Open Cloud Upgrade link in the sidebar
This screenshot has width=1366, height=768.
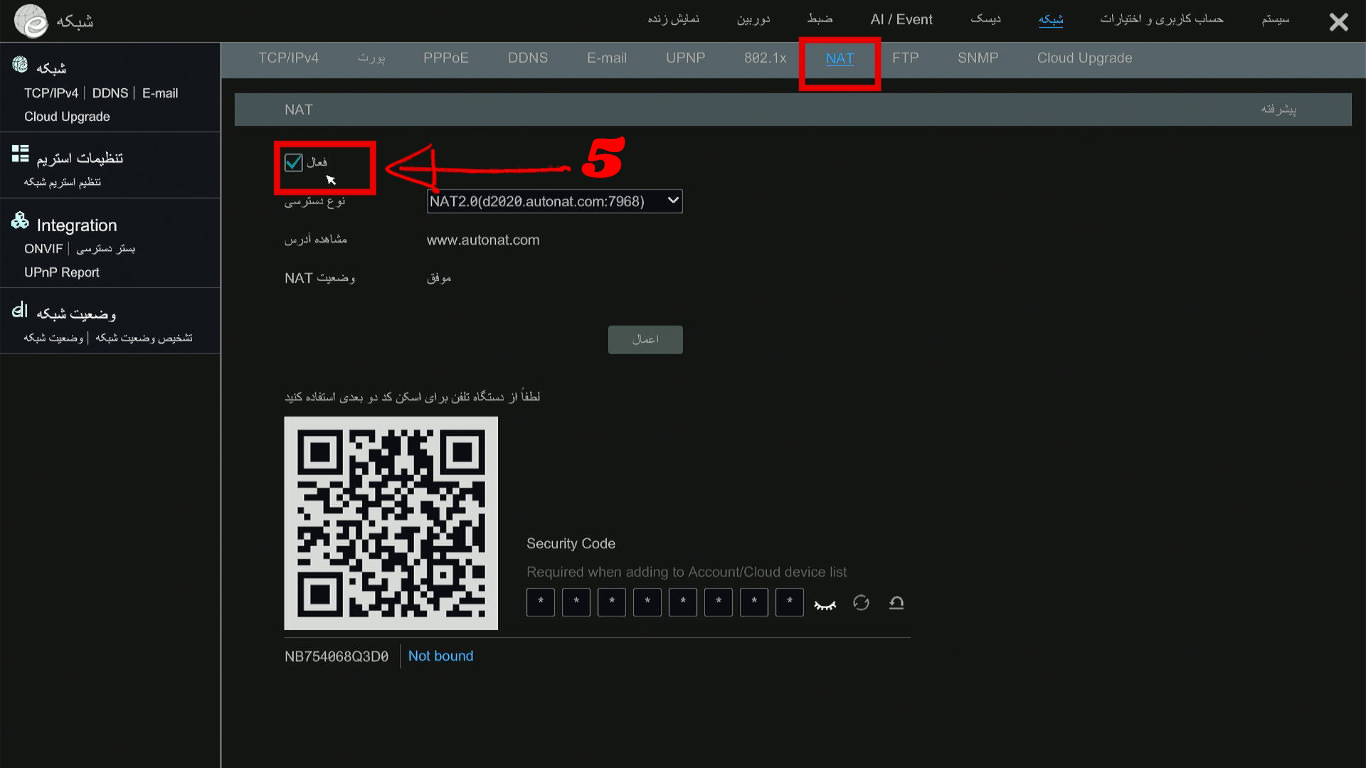(67, 116)
